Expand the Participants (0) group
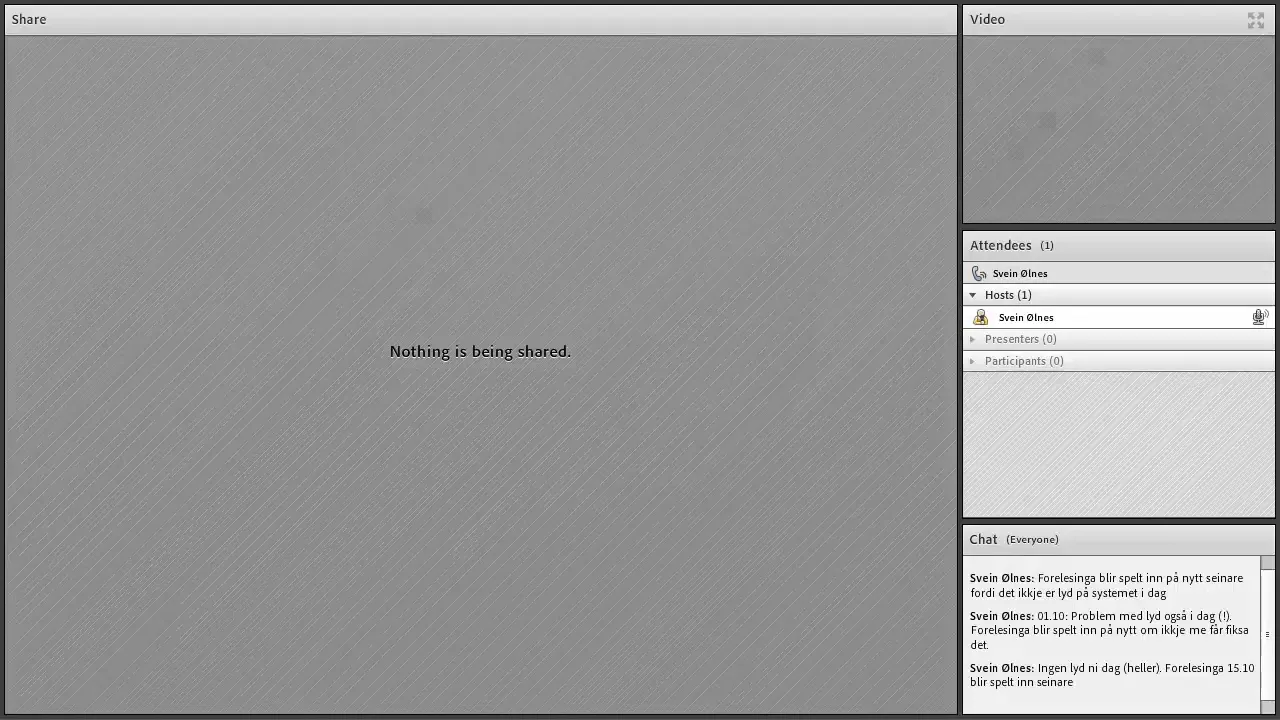Viewport: 1280px width, 720px height. 973,361
